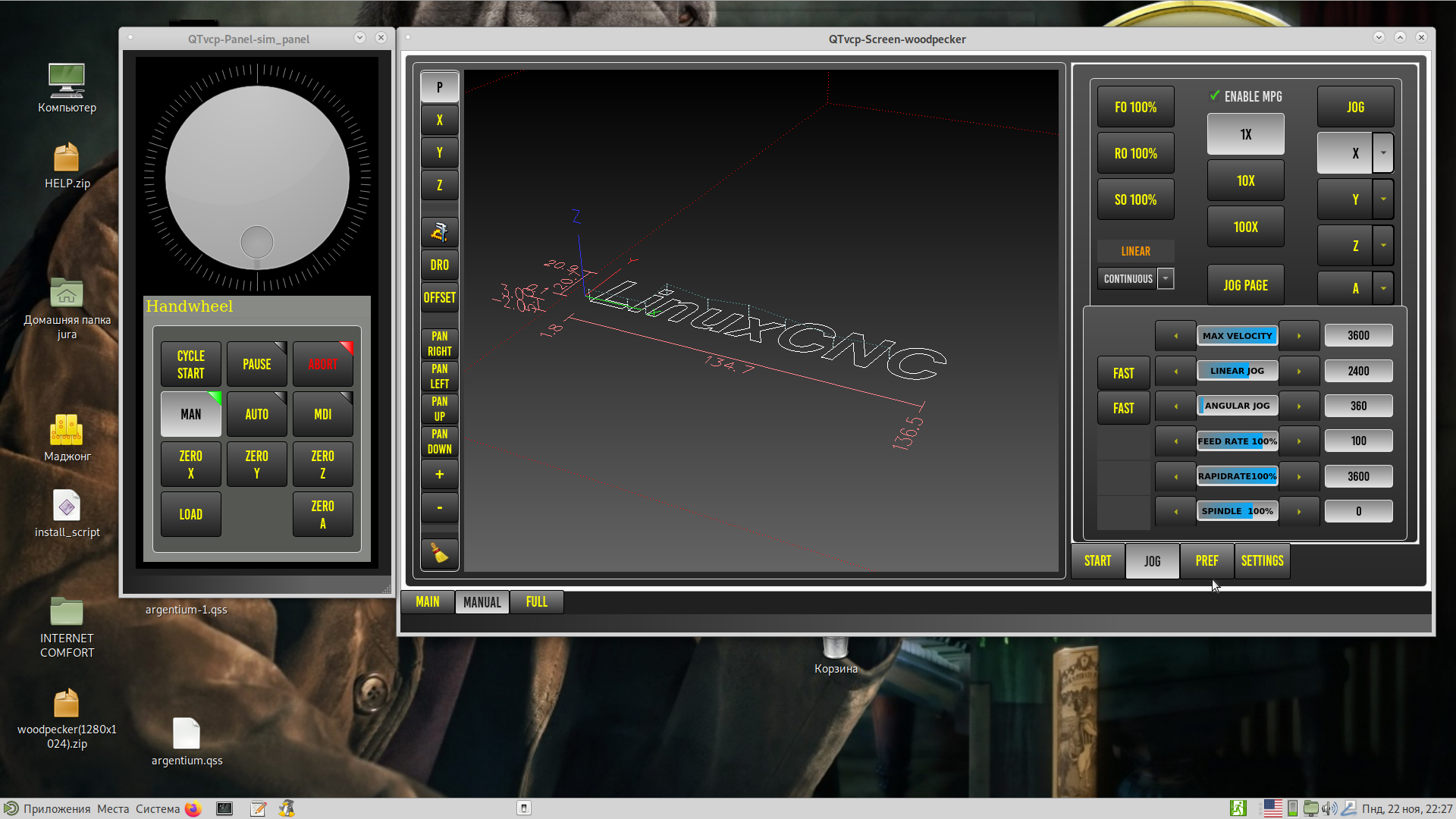The height and width of the screenshot is (819, 1456).
Task: Click the Linear Jog slider bar
Action: [x=1237, y=371]
